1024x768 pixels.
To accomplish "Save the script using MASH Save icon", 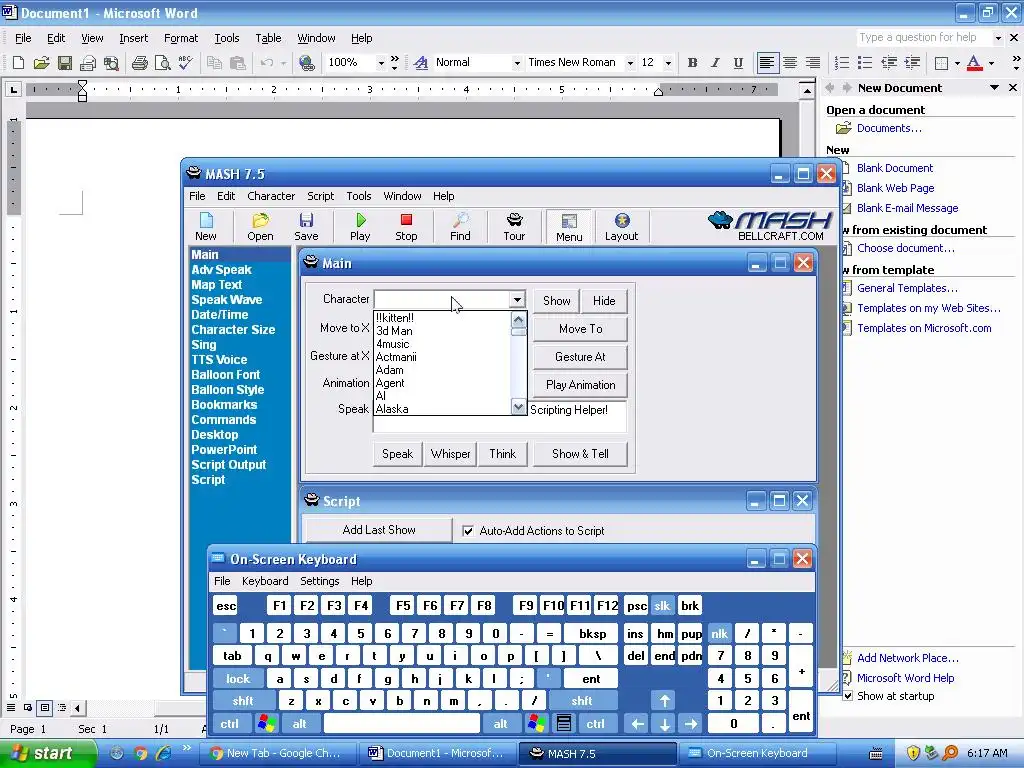I will click(306, 226).
